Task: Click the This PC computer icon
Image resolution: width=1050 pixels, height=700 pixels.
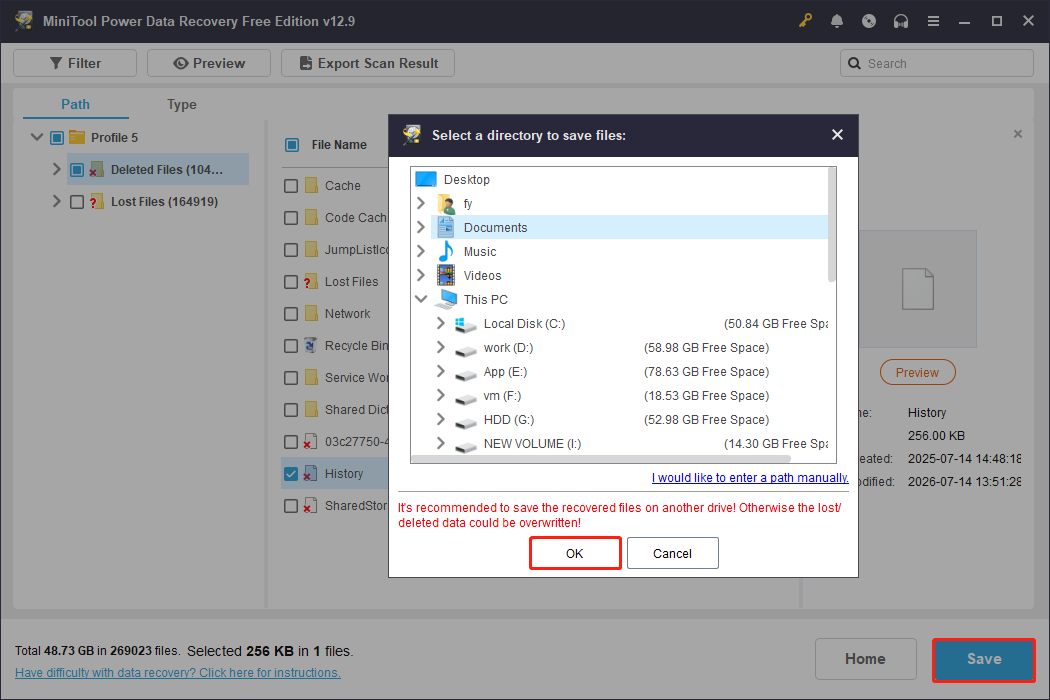Action: click(447, 299)
